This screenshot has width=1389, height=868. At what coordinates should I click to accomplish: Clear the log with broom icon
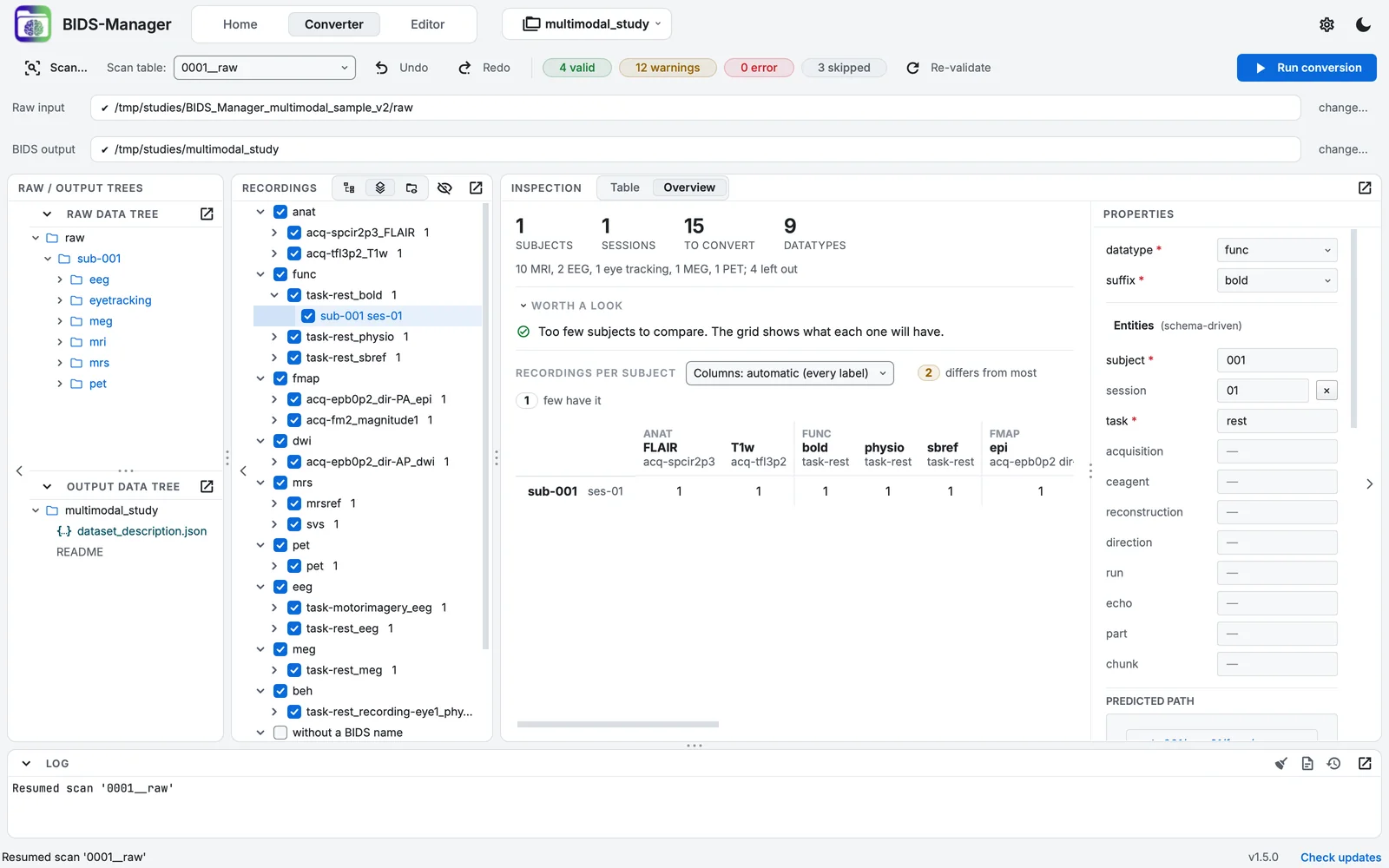tap(1280, 763)
